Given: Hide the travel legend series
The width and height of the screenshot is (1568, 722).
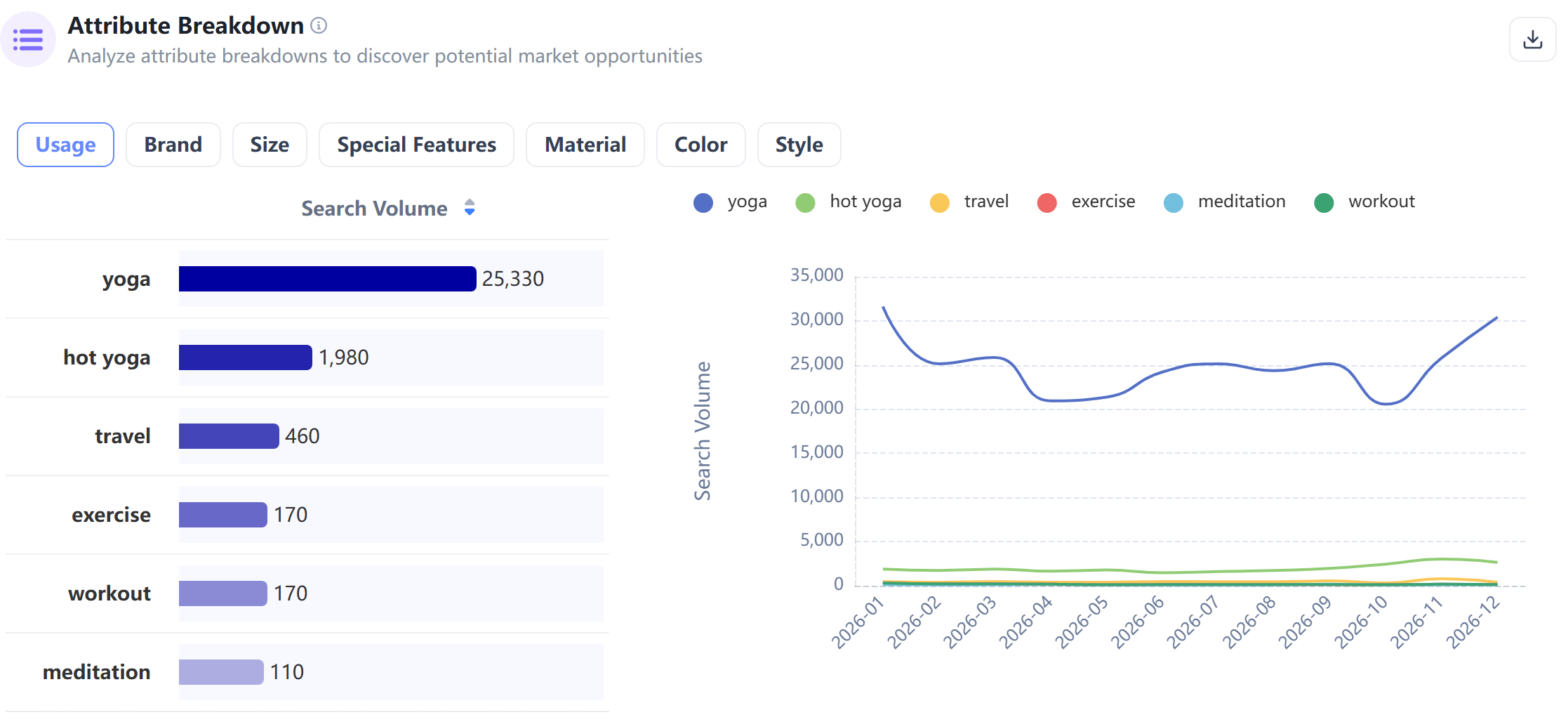Looking at the screenshot, I should 969,202.
